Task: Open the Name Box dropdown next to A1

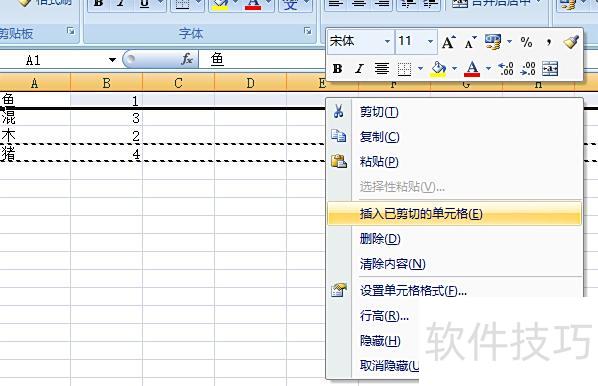Action: pyautogui.click(x=112, y=60)
